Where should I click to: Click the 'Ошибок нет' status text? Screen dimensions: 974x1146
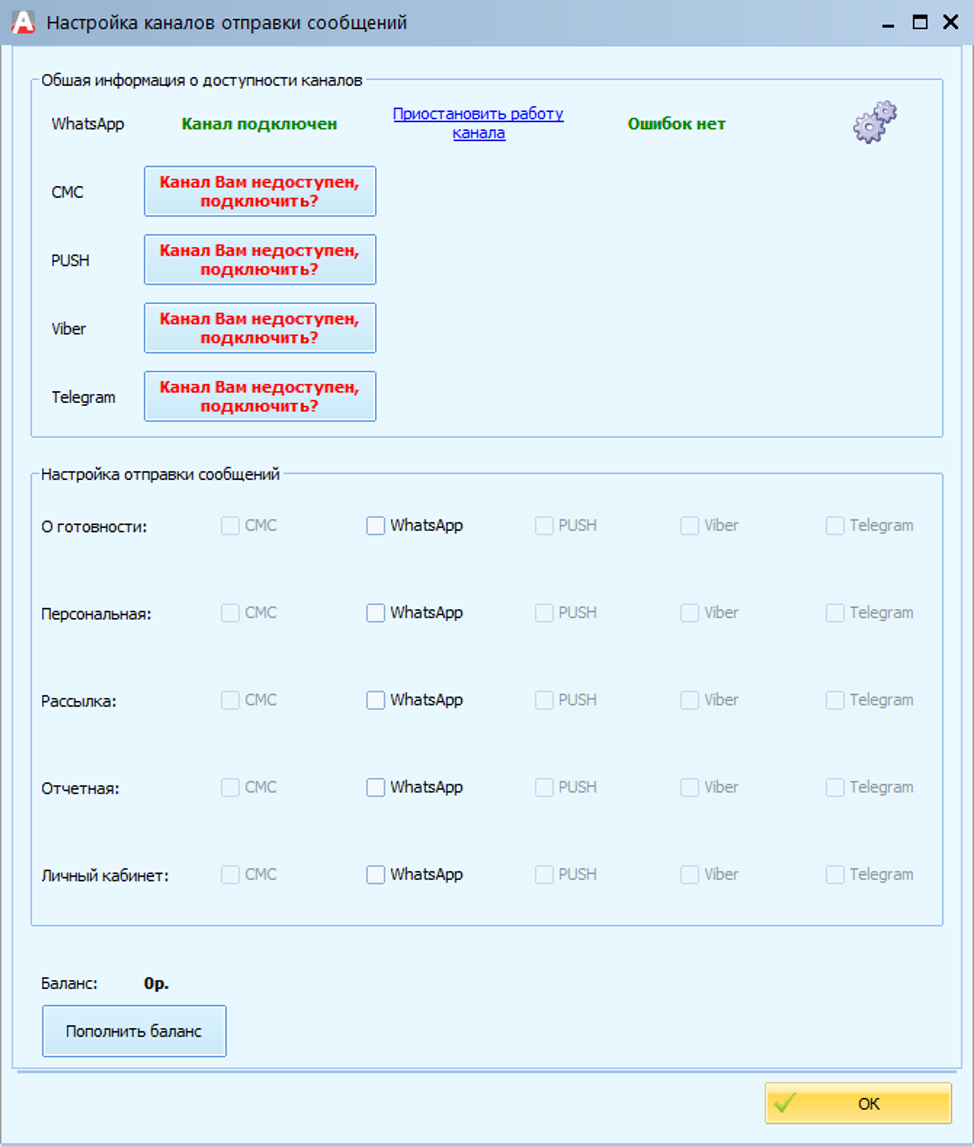(x=677, y=124)
